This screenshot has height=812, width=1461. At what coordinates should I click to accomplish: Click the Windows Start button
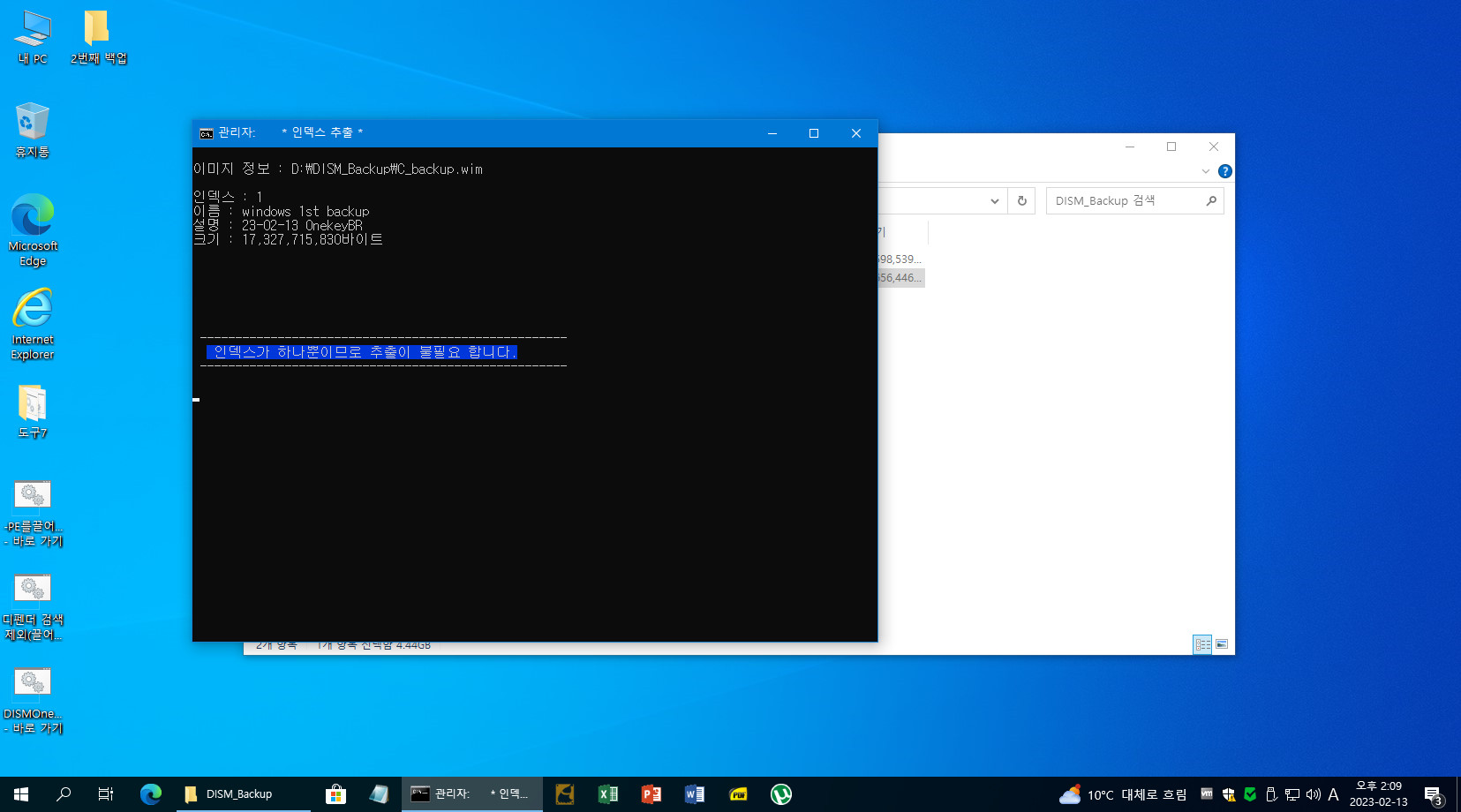tap(21, 794)
